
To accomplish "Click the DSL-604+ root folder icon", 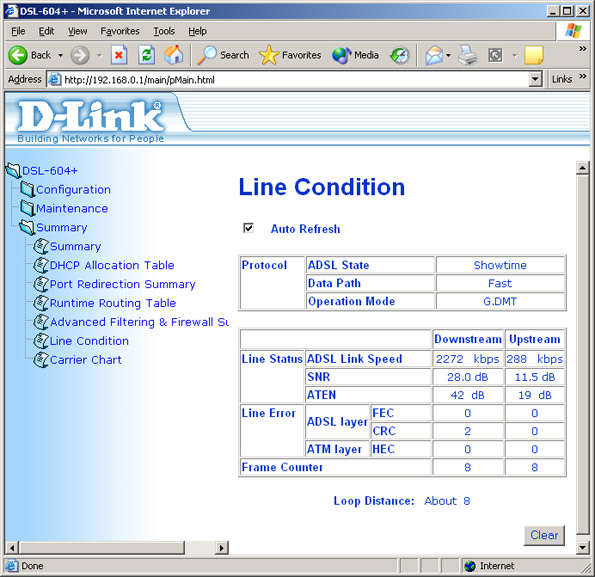I will pyautogui.click(x=13, y=171).
